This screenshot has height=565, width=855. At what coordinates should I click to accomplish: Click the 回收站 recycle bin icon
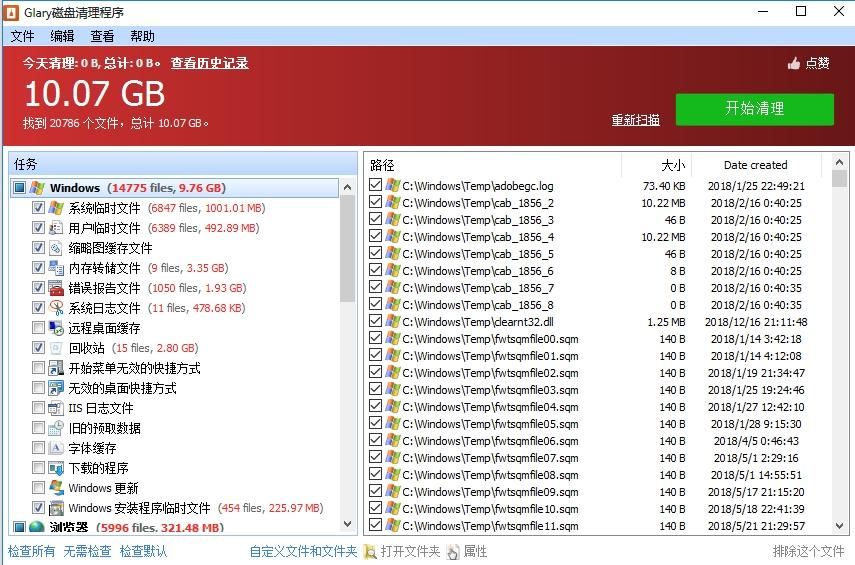tap(56, 348)
